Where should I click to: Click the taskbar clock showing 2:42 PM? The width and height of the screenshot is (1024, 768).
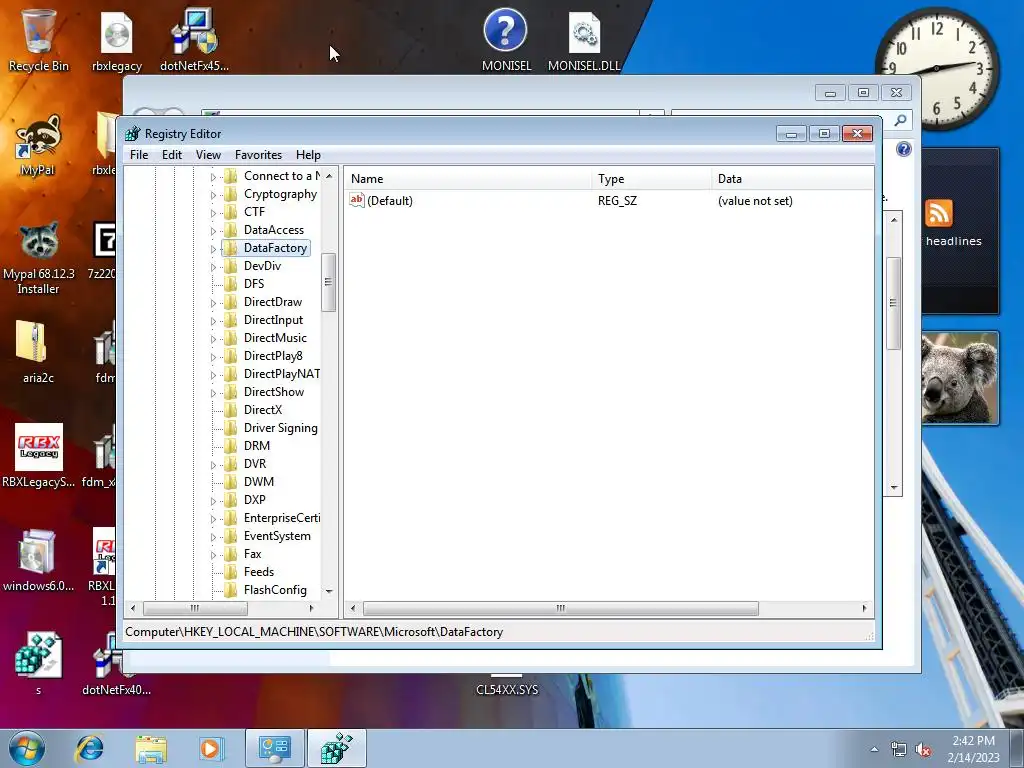(974, 749)
